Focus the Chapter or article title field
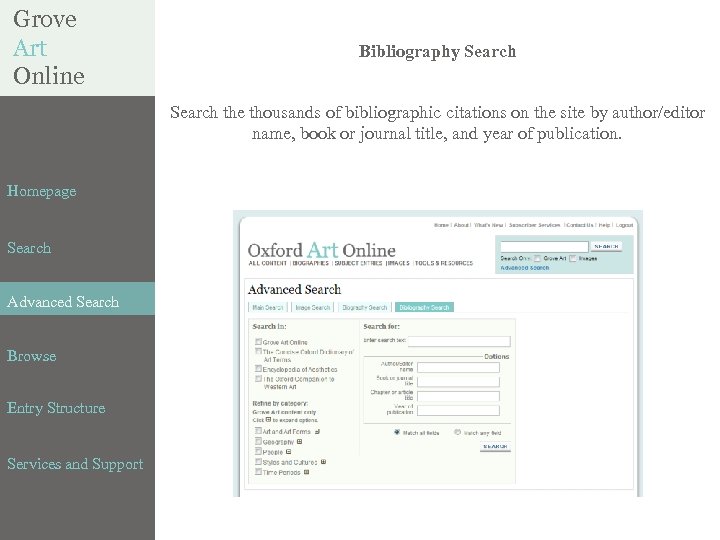The image size is (720, 540). [458, 396]
